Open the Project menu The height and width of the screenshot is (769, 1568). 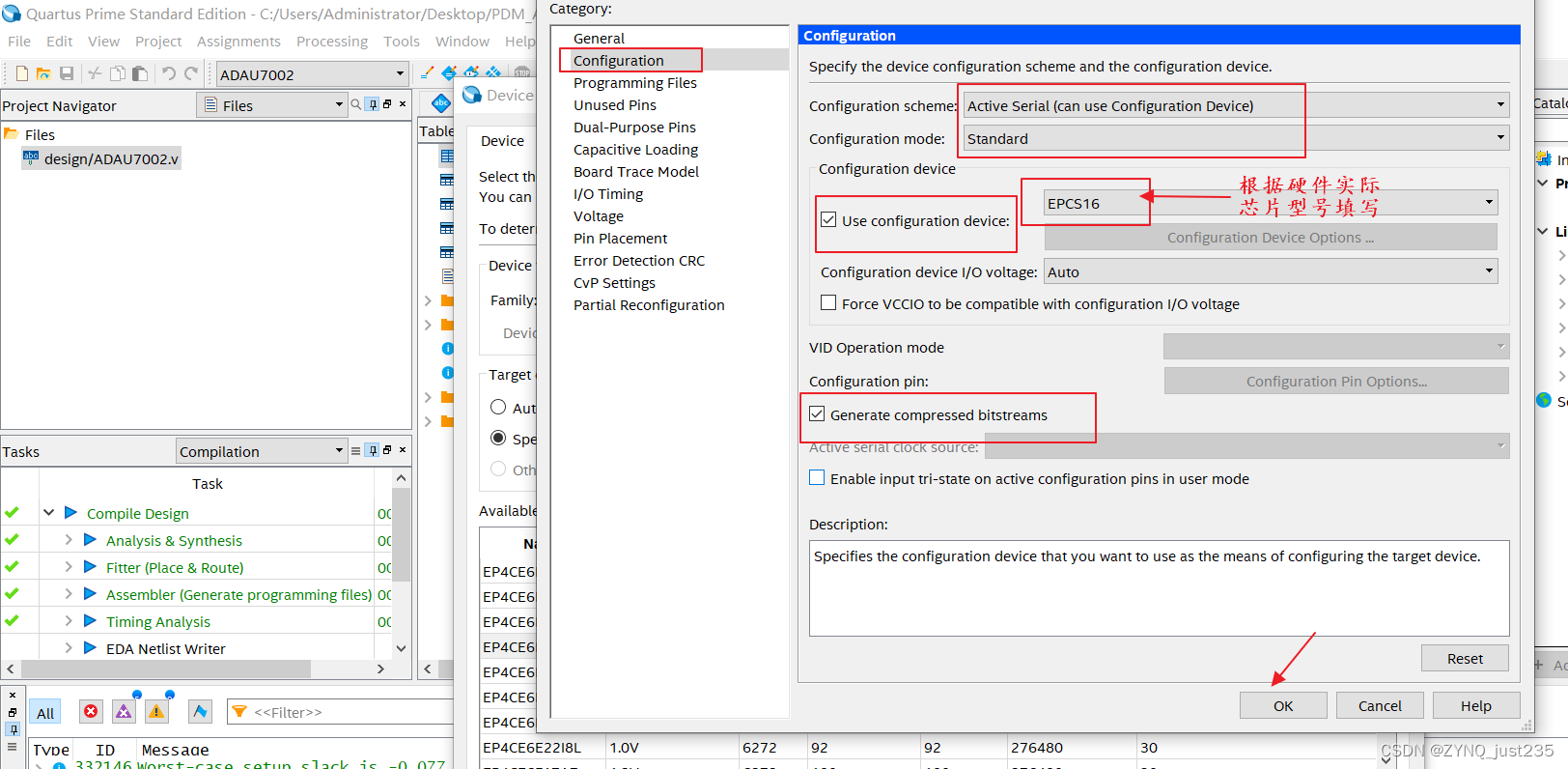158,42
